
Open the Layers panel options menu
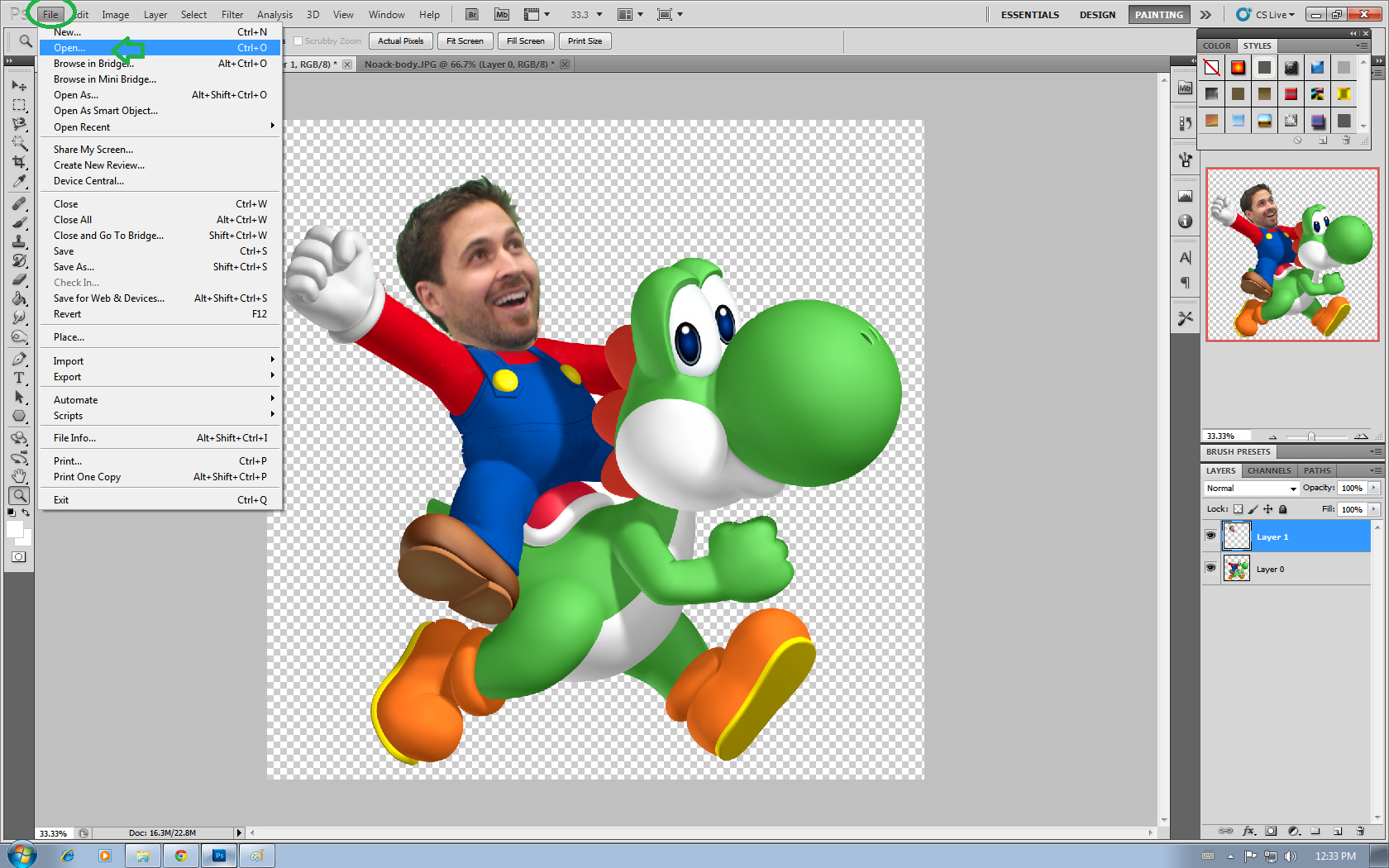click(x=1375, y=470)
